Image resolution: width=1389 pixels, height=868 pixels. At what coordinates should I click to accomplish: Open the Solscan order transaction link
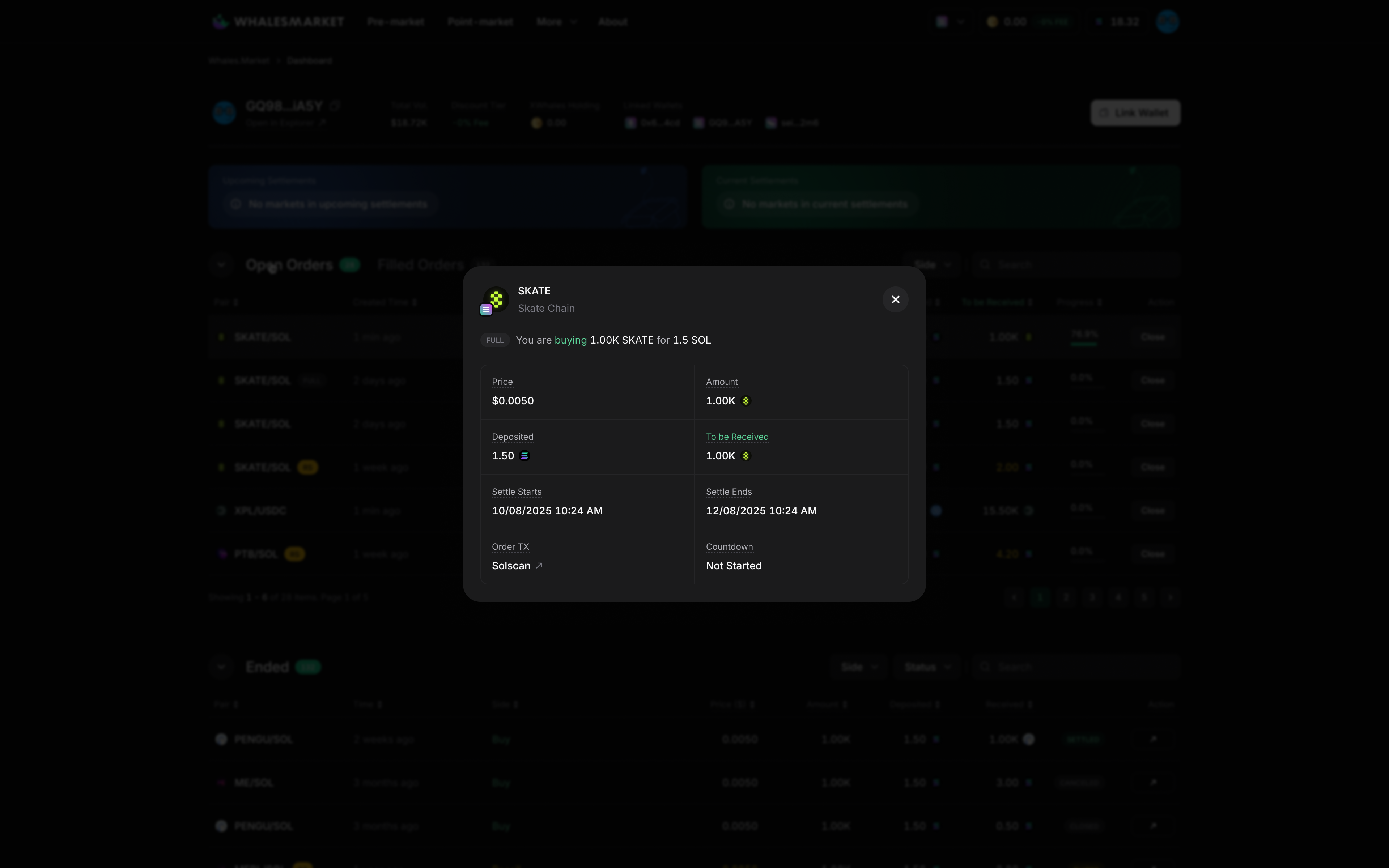[x=511, y=565]
